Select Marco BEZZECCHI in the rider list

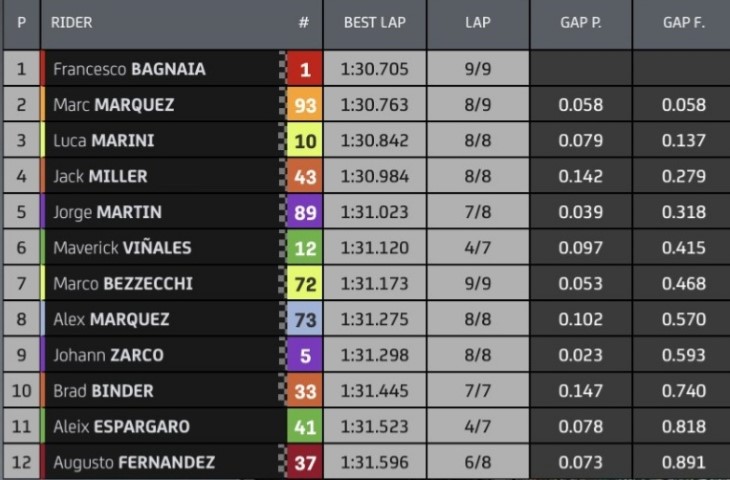coord(123,284)
